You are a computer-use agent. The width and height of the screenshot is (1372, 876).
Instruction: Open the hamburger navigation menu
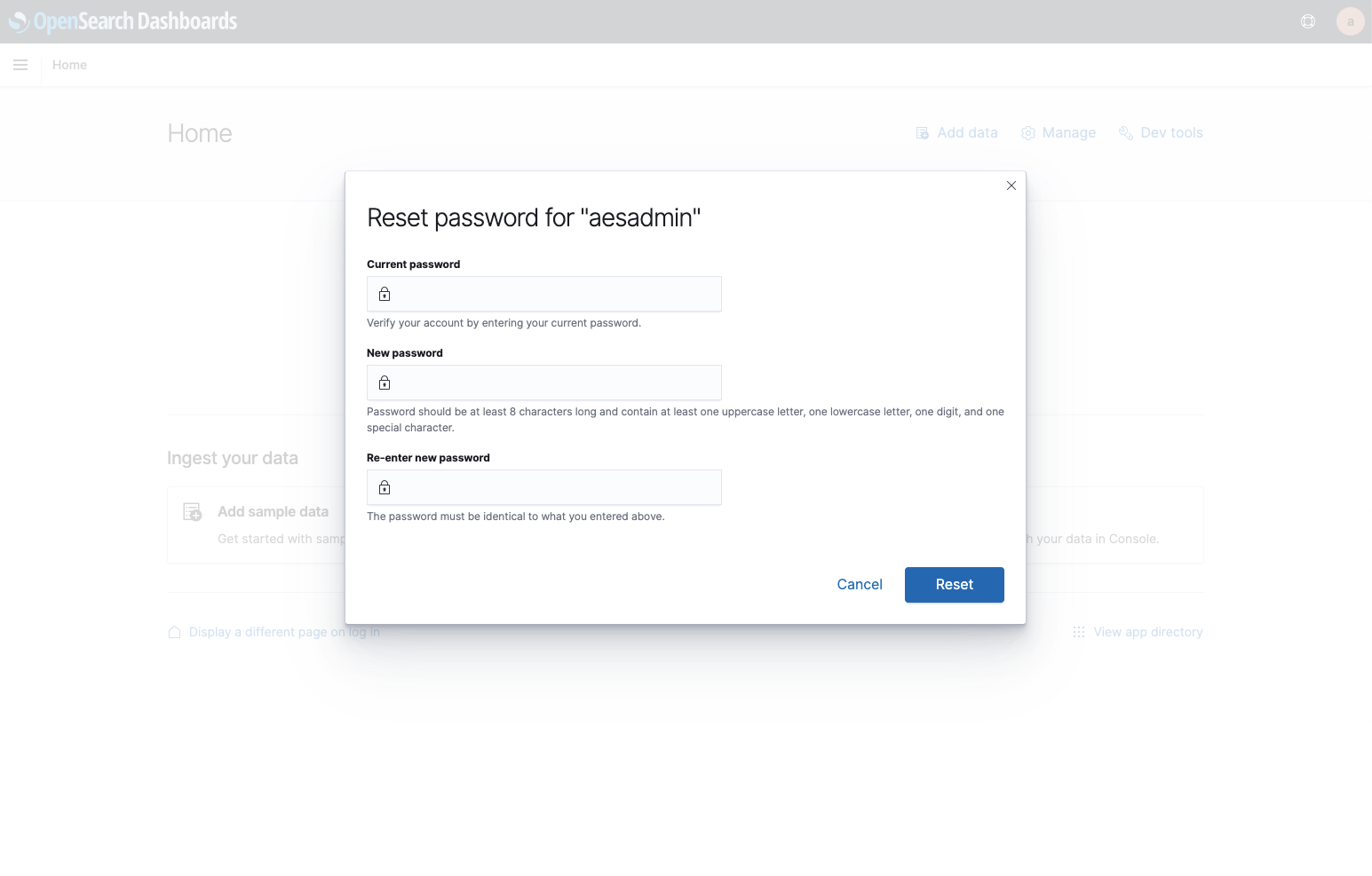pos(20,65)
